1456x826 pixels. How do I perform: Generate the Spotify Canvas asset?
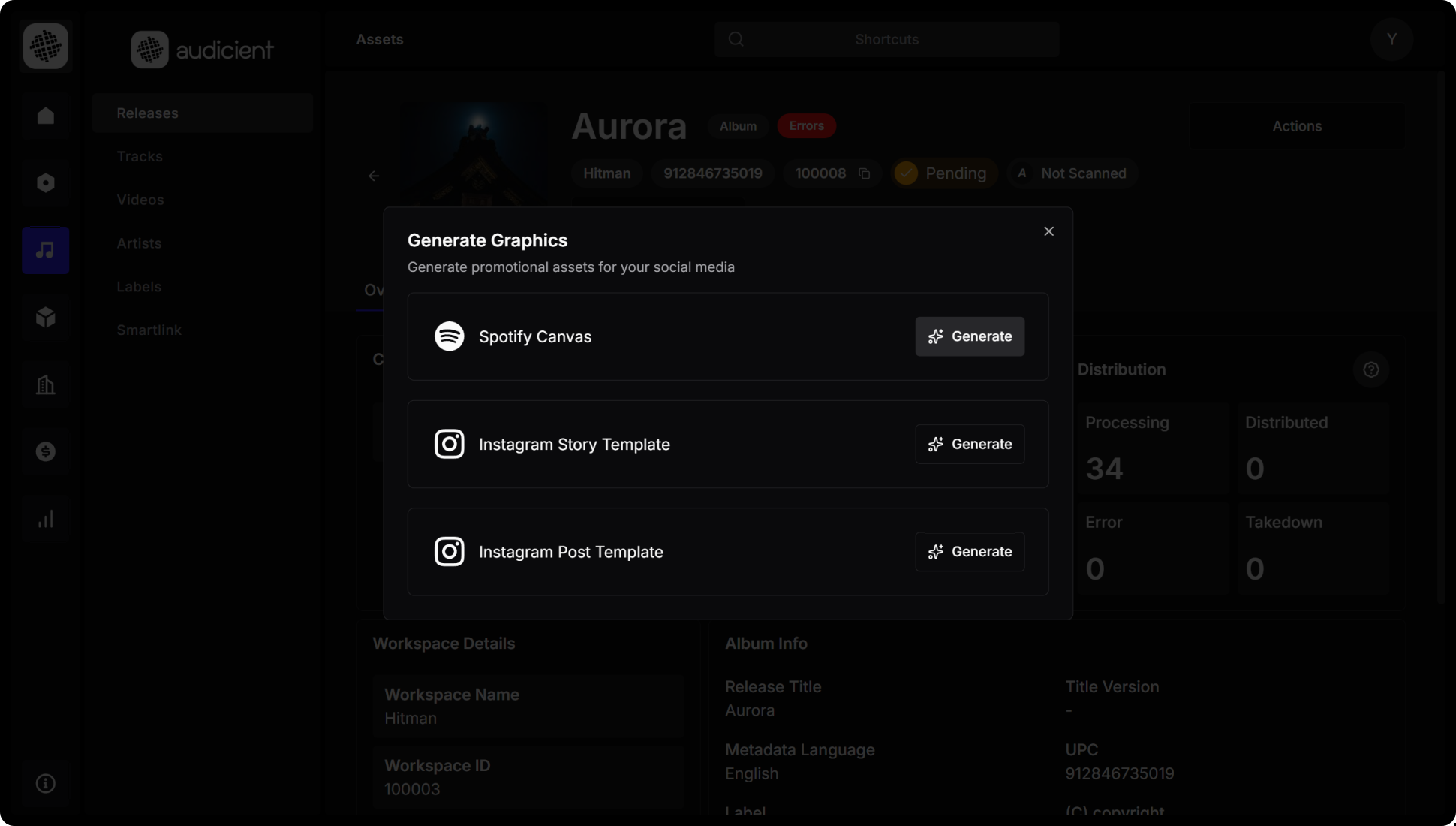pos(969,336)
